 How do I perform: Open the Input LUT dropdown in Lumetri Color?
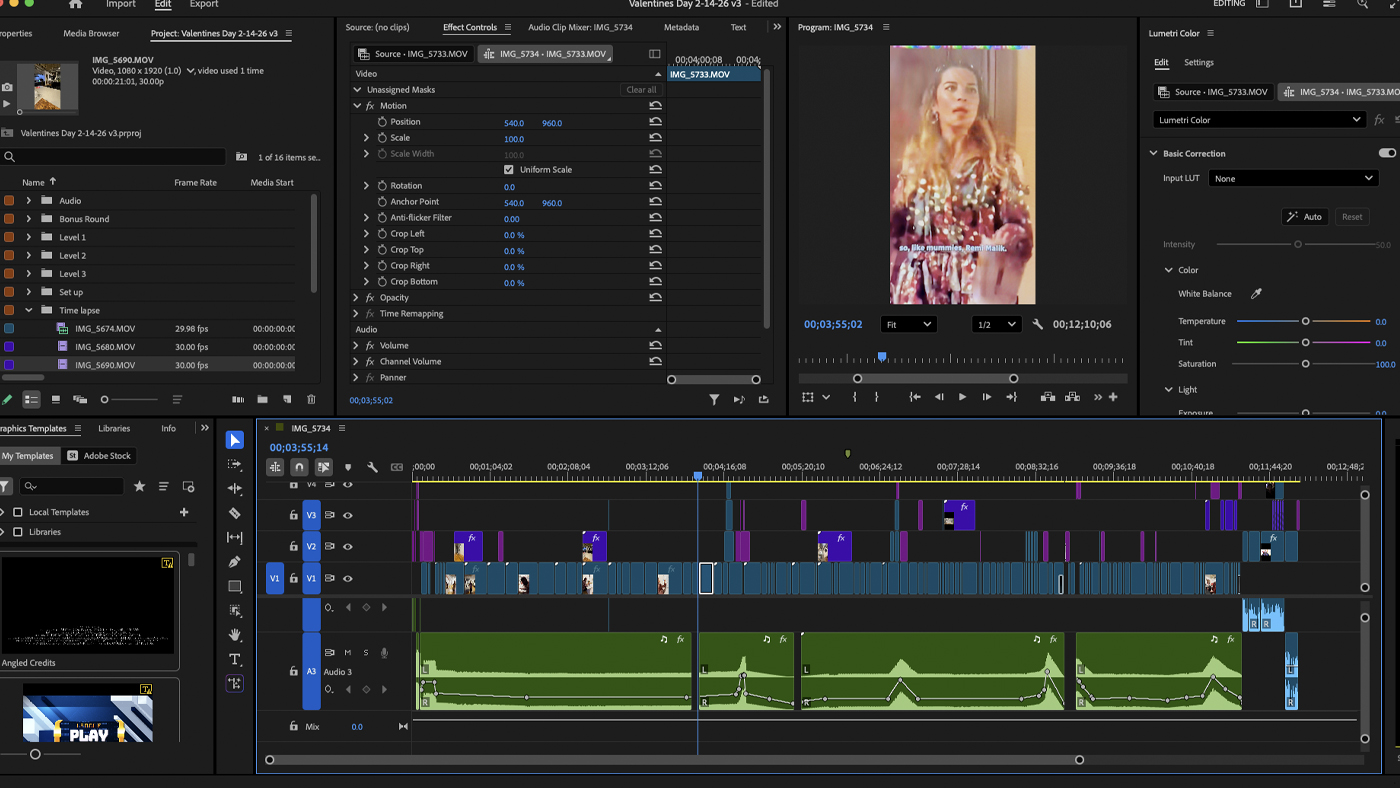(1293, 177)
